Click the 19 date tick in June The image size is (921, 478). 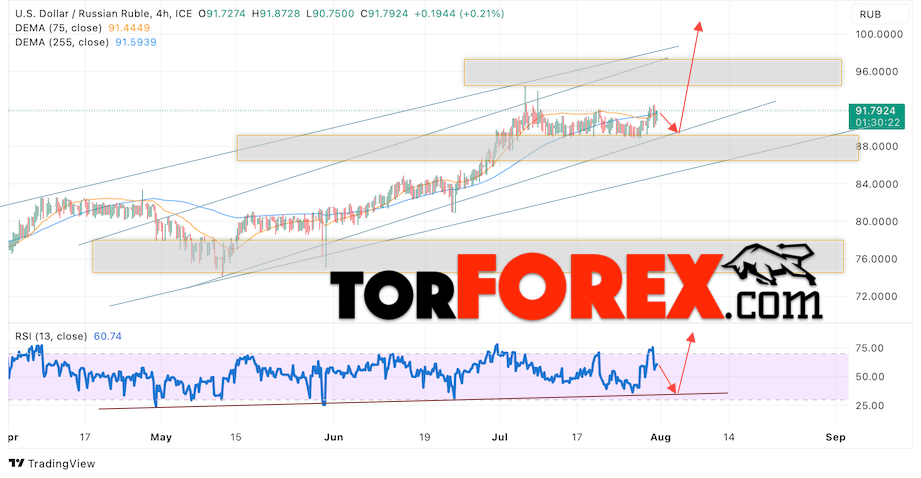[x=425, y=437]
